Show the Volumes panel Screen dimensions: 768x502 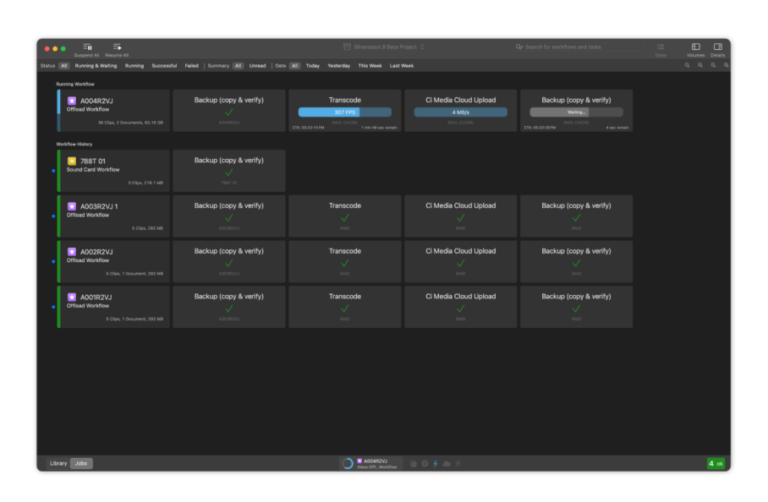(x=696, y=48)
